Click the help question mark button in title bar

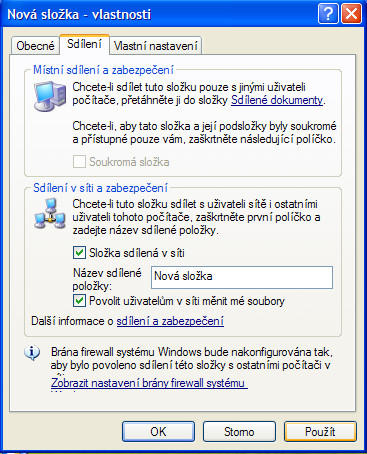(328, 14)
